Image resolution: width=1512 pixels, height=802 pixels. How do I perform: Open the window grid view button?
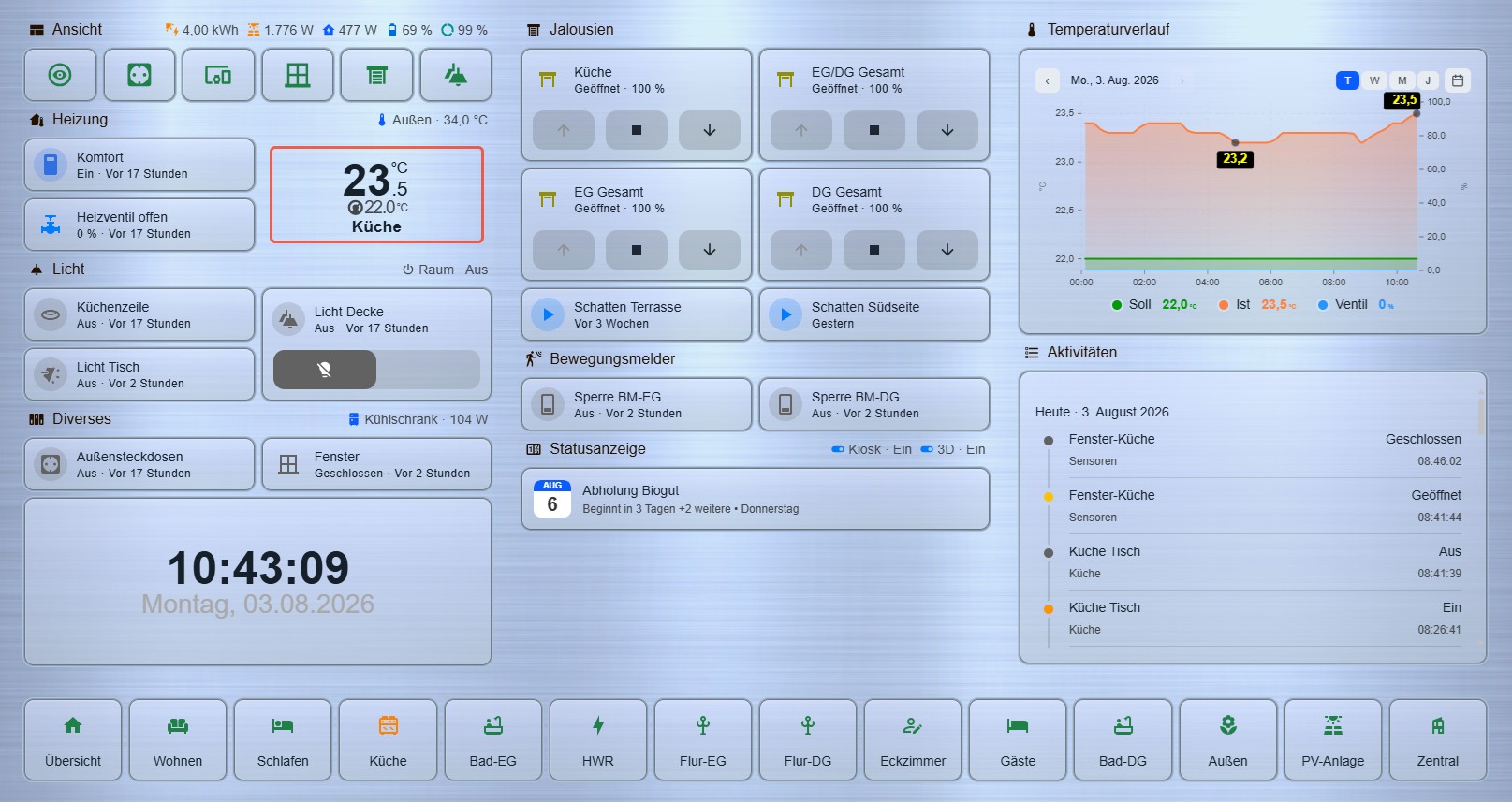tap(298, 75)
